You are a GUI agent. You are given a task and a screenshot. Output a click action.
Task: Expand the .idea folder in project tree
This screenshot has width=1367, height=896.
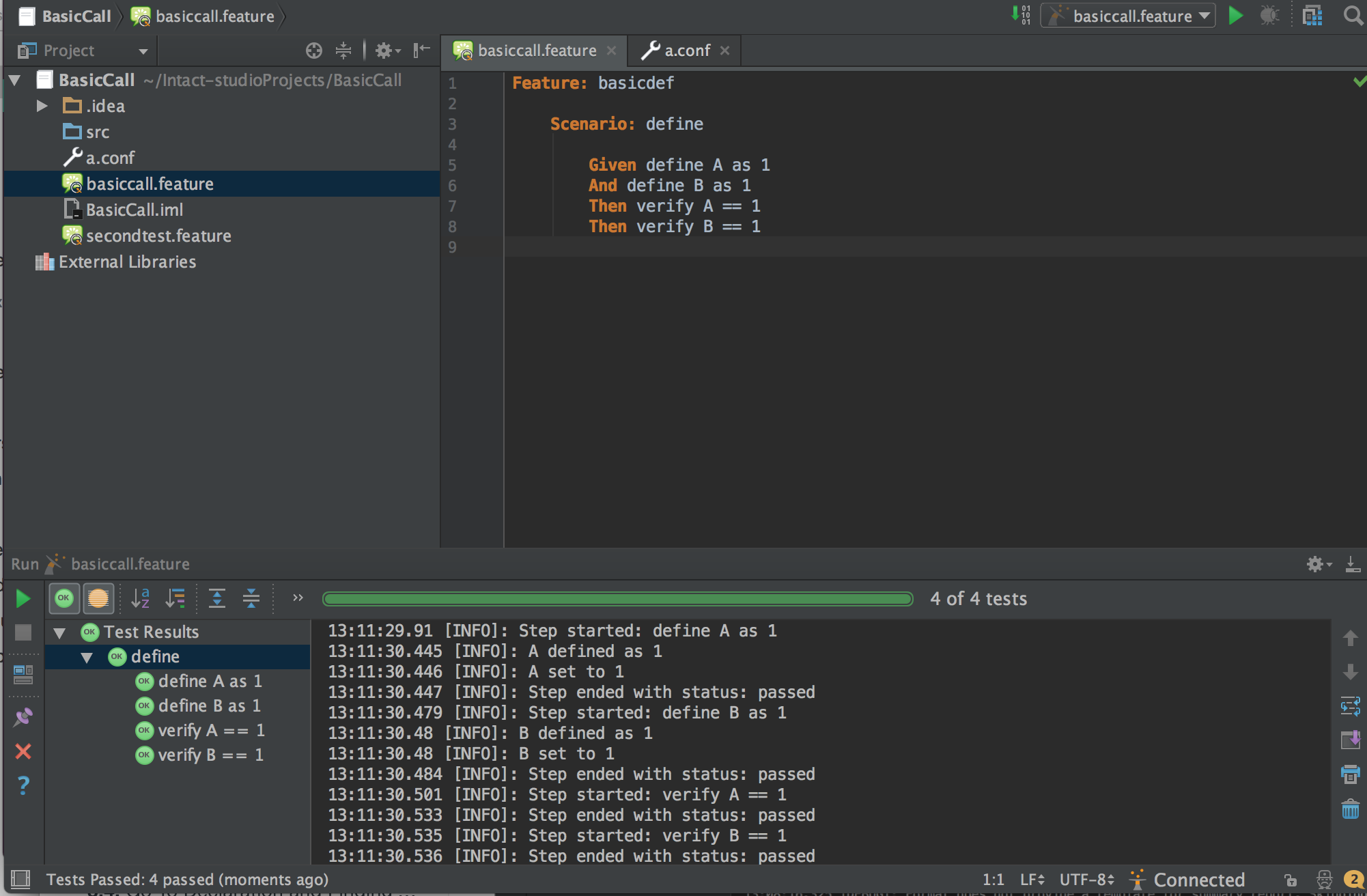[x=41, y=105]
